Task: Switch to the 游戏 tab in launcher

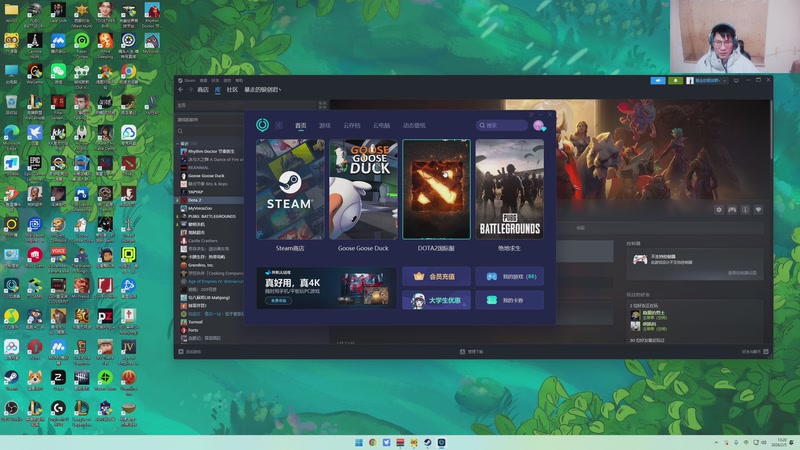Action: (x=325, y=125)
